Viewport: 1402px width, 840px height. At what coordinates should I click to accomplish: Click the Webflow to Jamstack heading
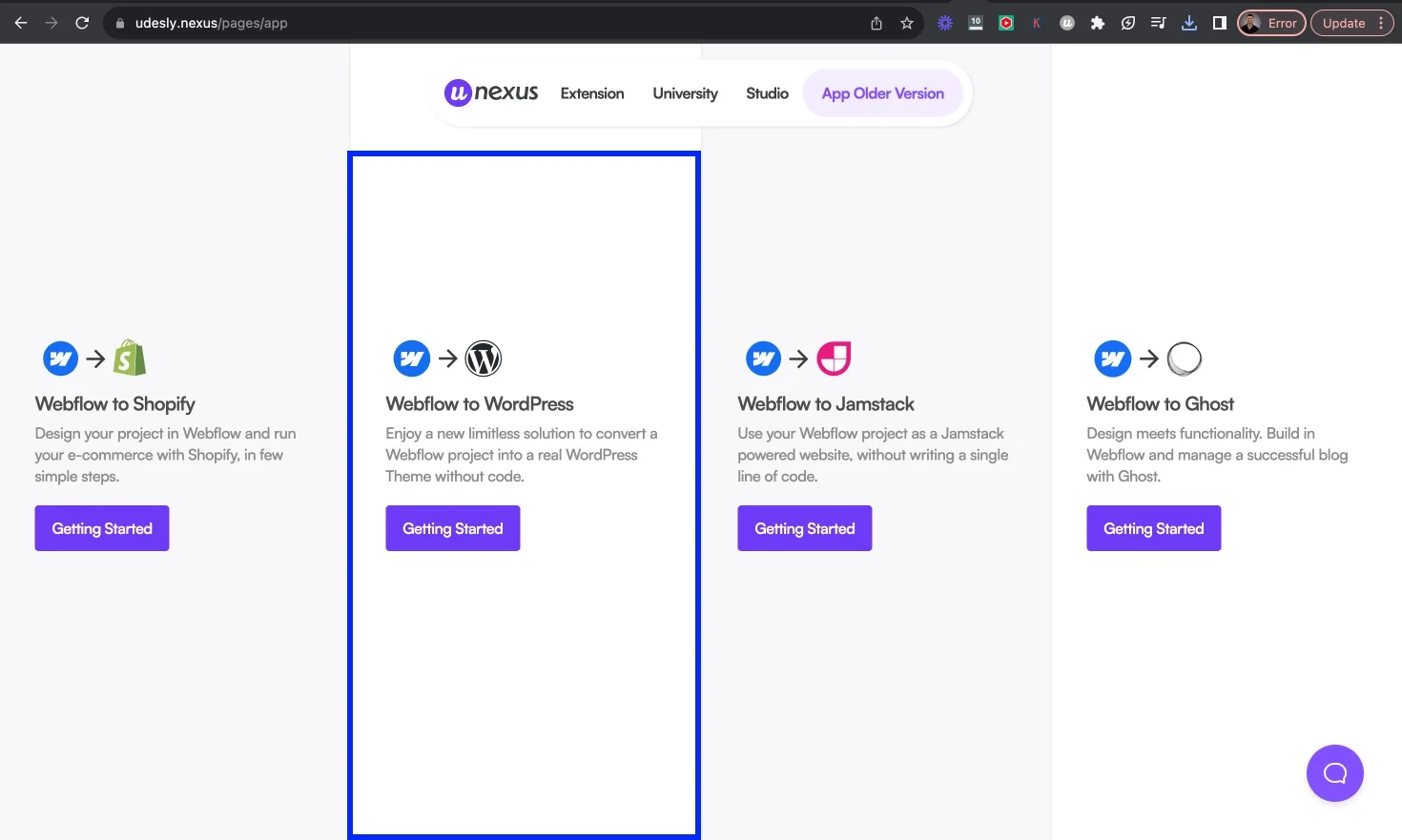[x=826, y=404]
